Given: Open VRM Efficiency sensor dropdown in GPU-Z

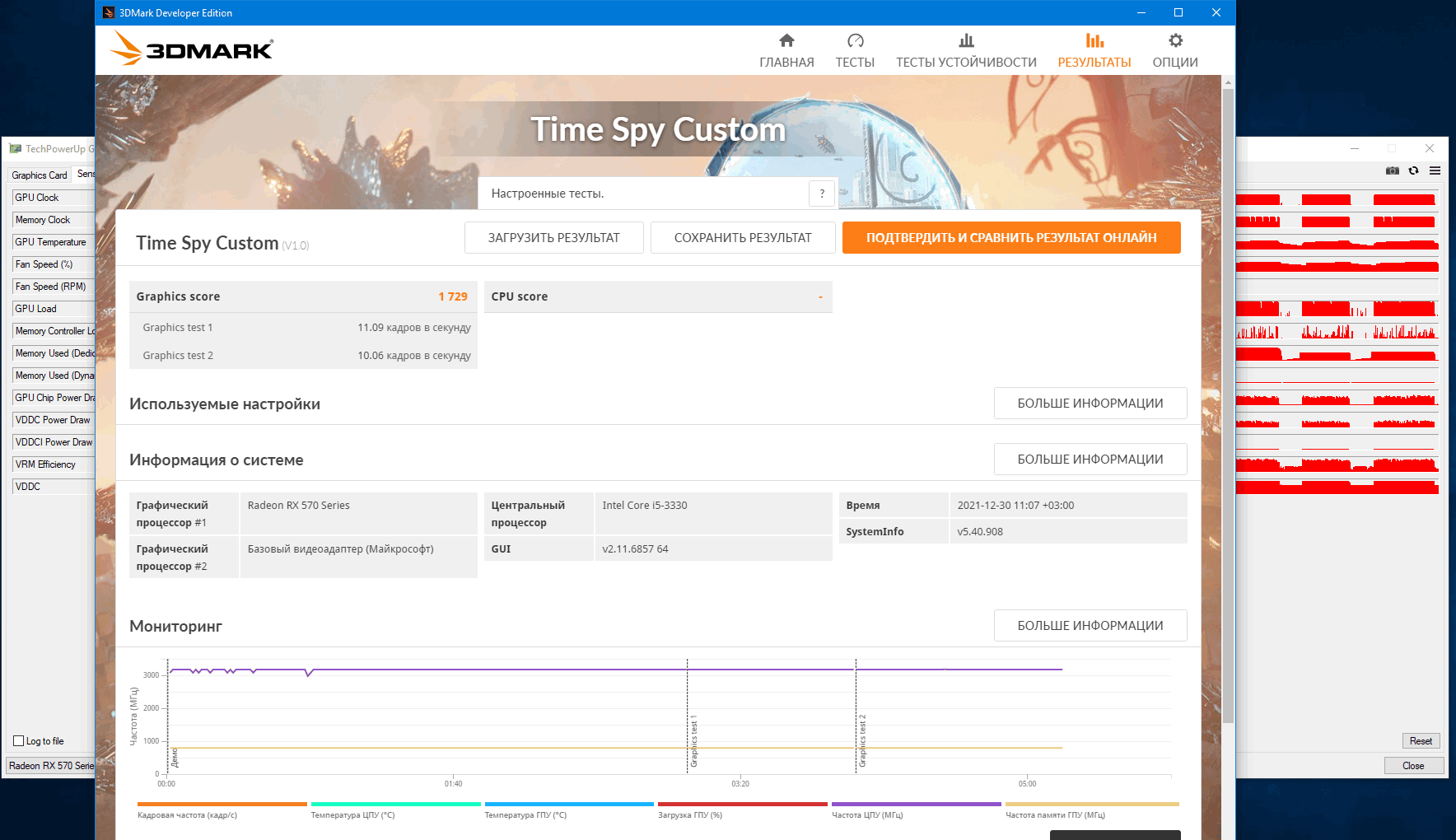Looking at the screenshot, I should pyautogui.click(x=54, y=464).
